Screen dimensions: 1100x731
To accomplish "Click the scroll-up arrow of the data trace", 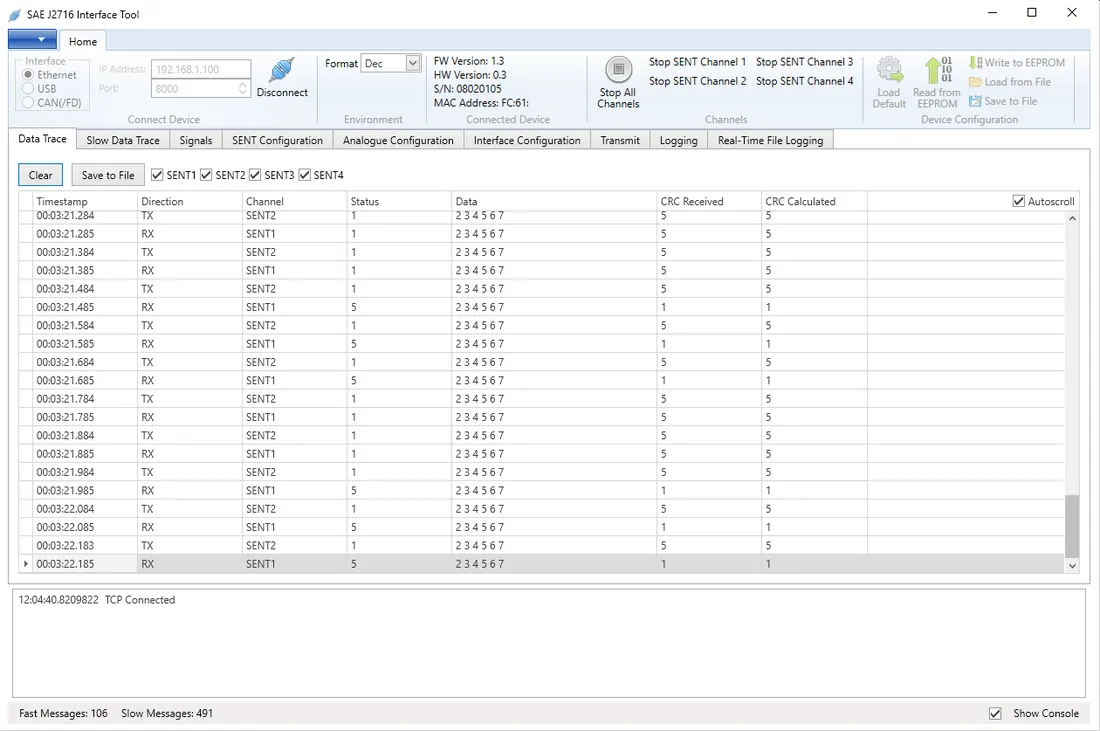I will click(x=1072, y=219).
